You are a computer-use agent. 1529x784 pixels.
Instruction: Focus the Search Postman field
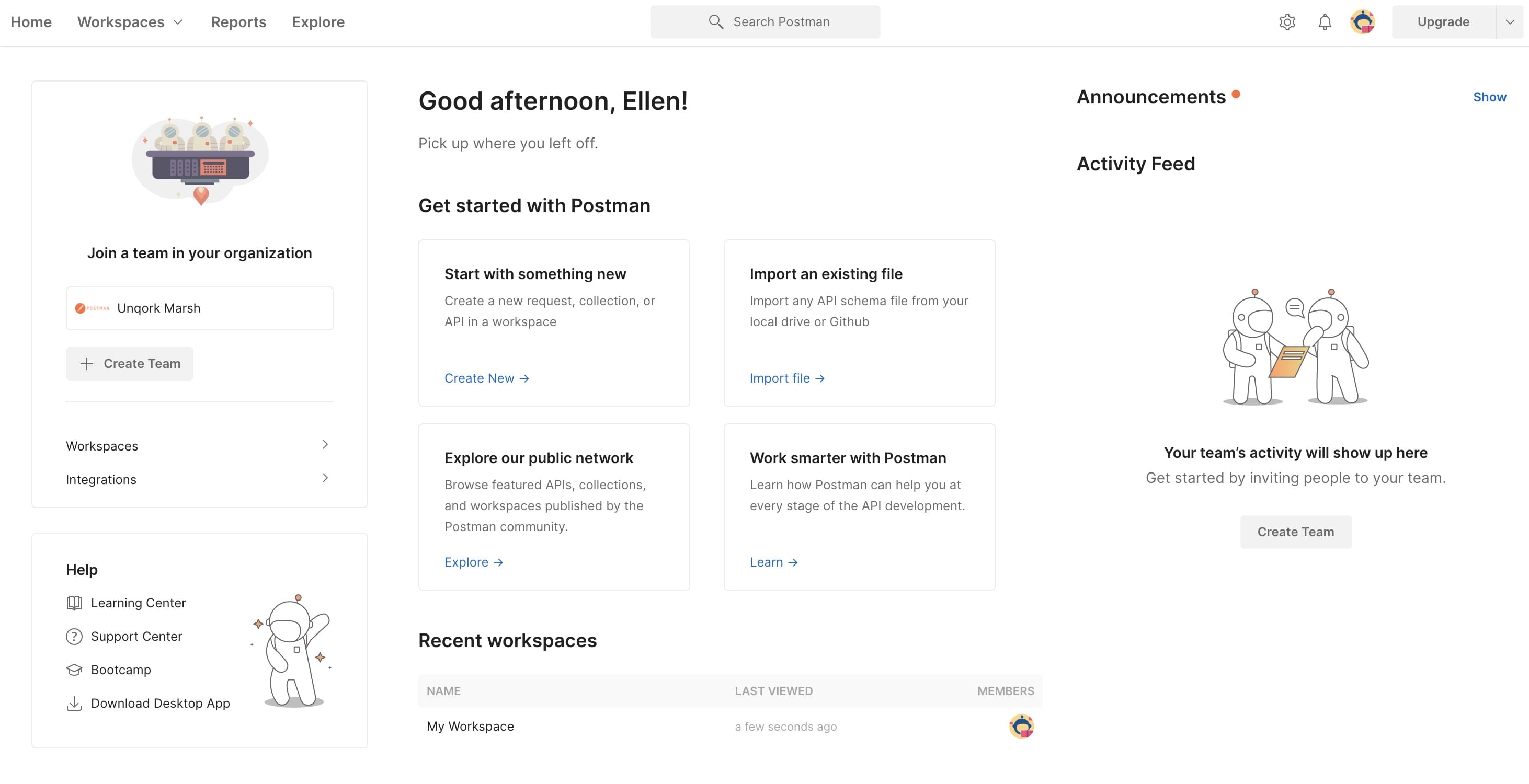[765, 22]
